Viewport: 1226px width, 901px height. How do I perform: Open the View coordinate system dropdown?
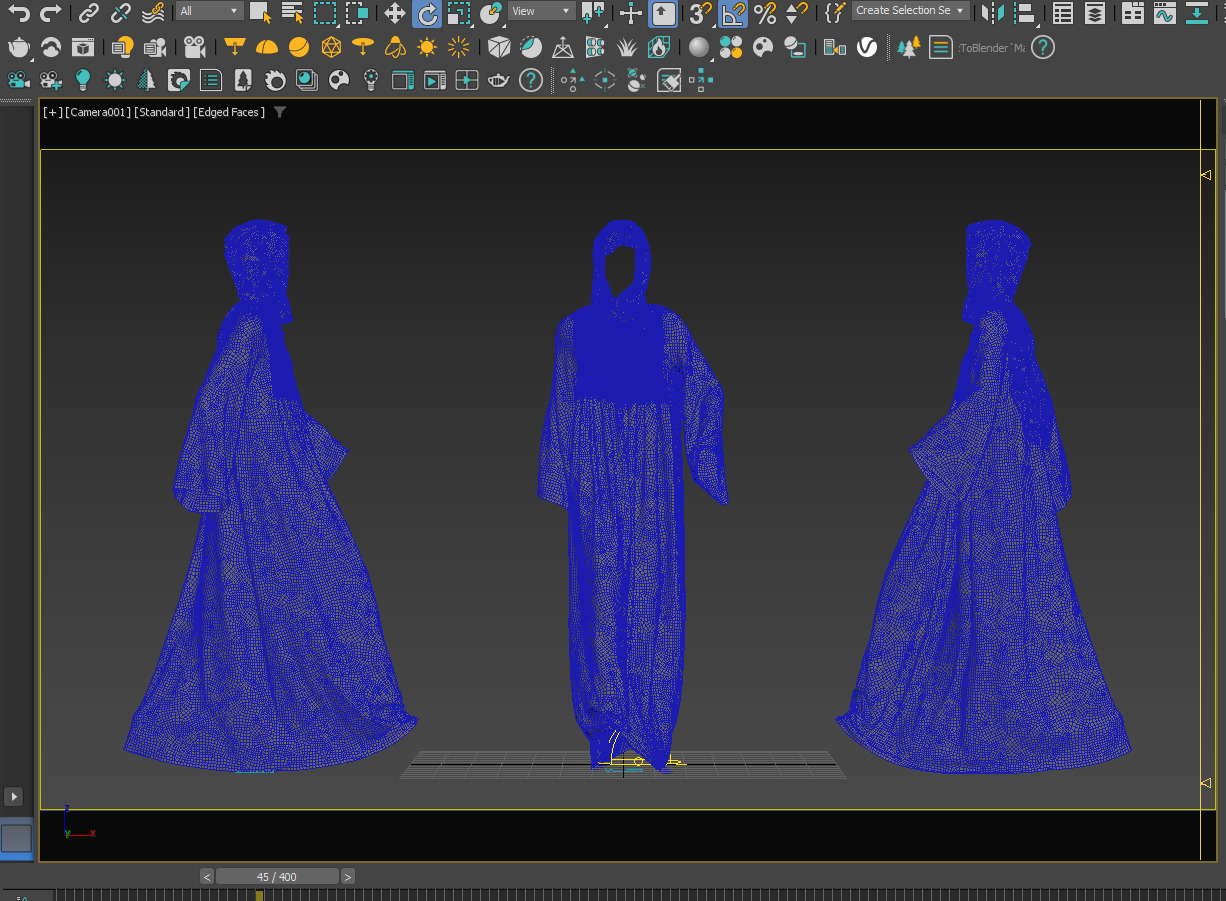541,11
